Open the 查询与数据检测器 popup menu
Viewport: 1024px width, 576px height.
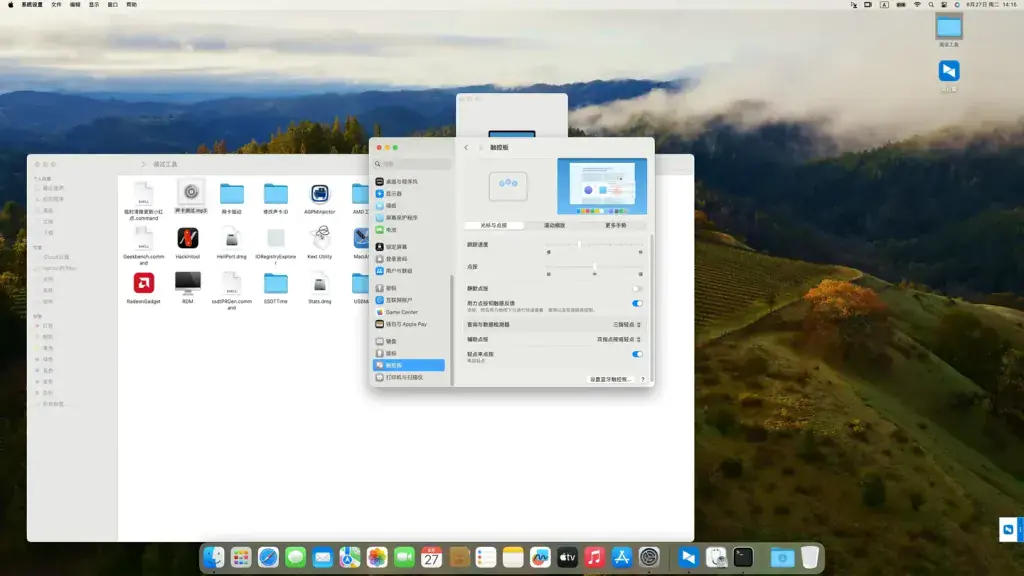[626, 325]
